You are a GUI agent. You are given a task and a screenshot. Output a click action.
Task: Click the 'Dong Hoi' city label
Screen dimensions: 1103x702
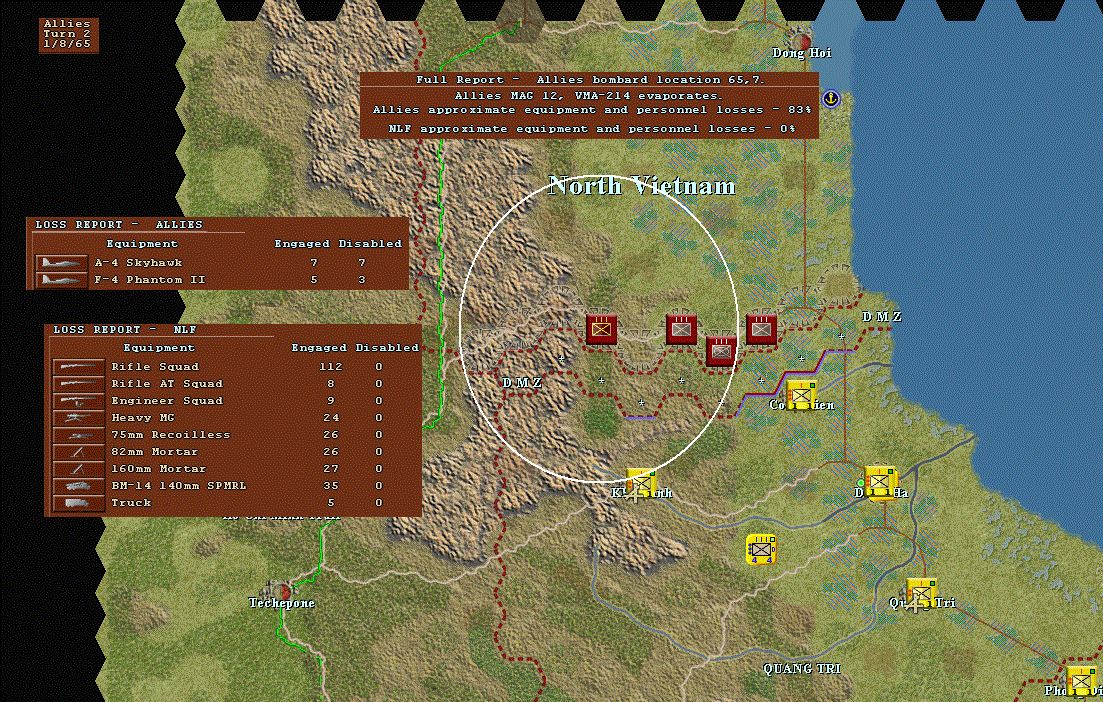tap(802, 53)
